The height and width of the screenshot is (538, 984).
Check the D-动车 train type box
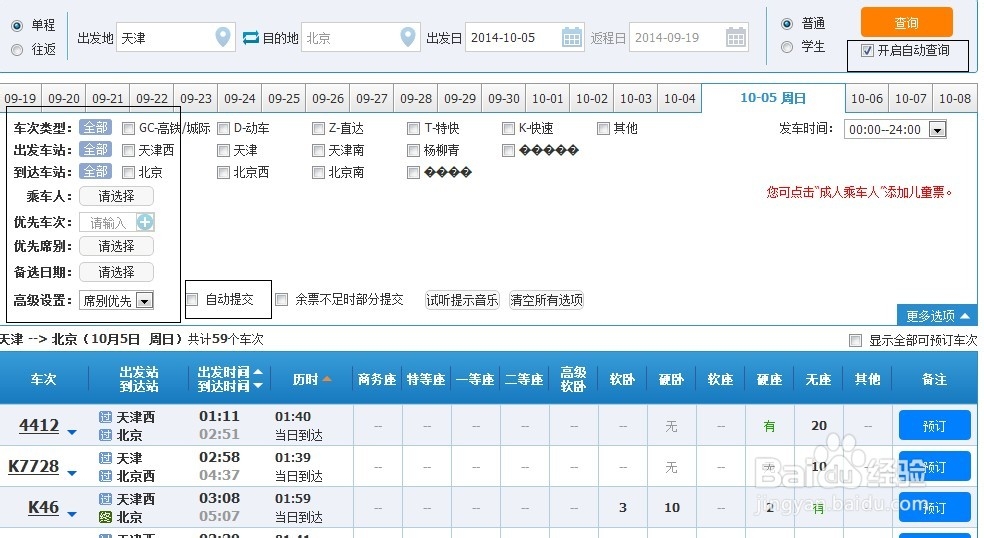pyautogui.click(x=223, y=129)
